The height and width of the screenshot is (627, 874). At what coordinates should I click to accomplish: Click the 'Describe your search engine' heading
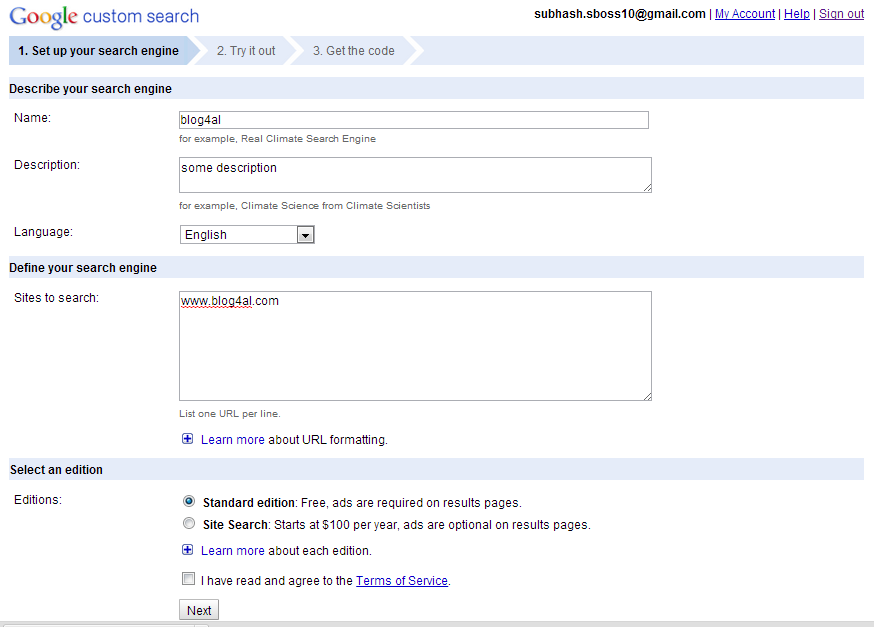pyautogui.click(x=90, y=89)
